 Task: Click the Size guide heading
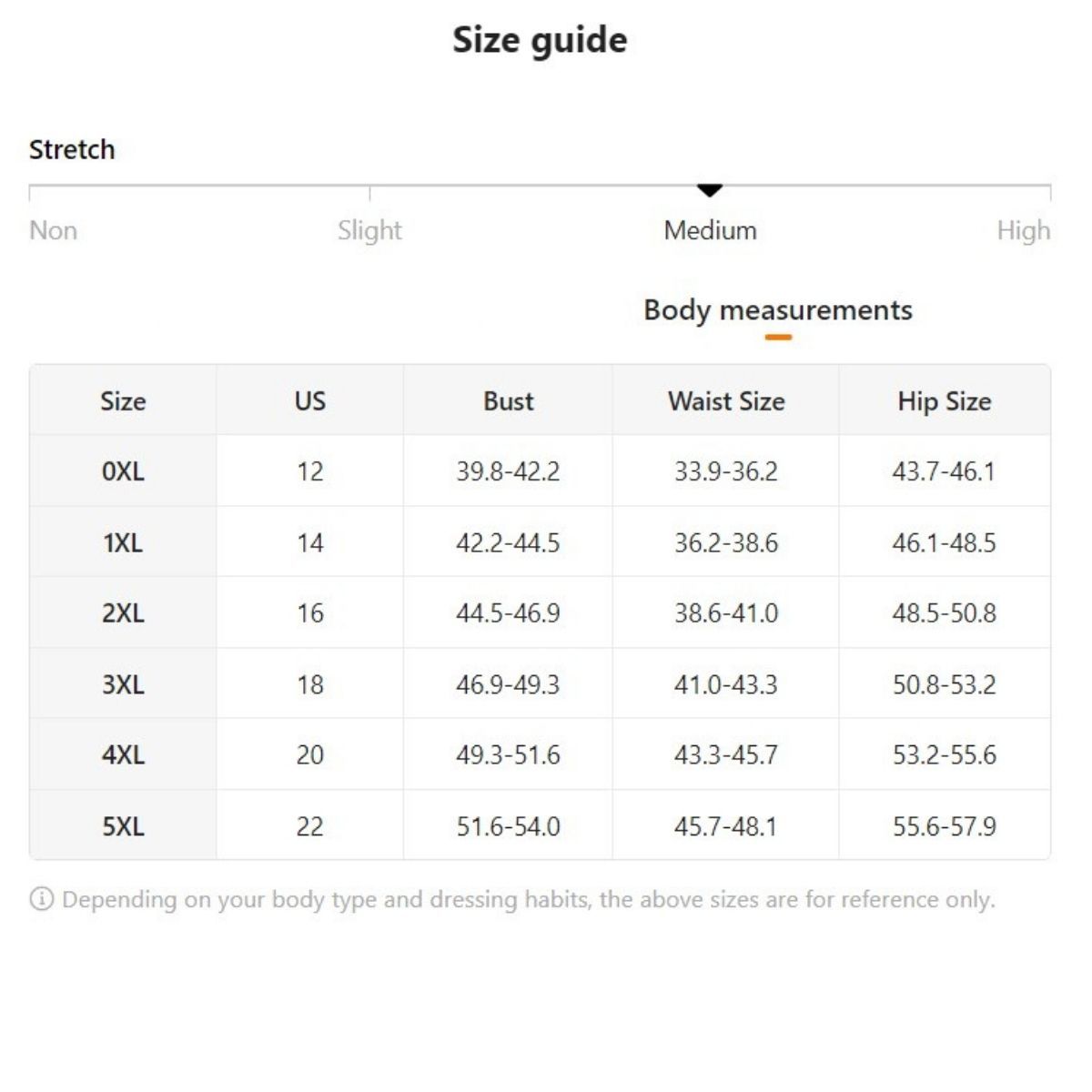pos(540,40)
